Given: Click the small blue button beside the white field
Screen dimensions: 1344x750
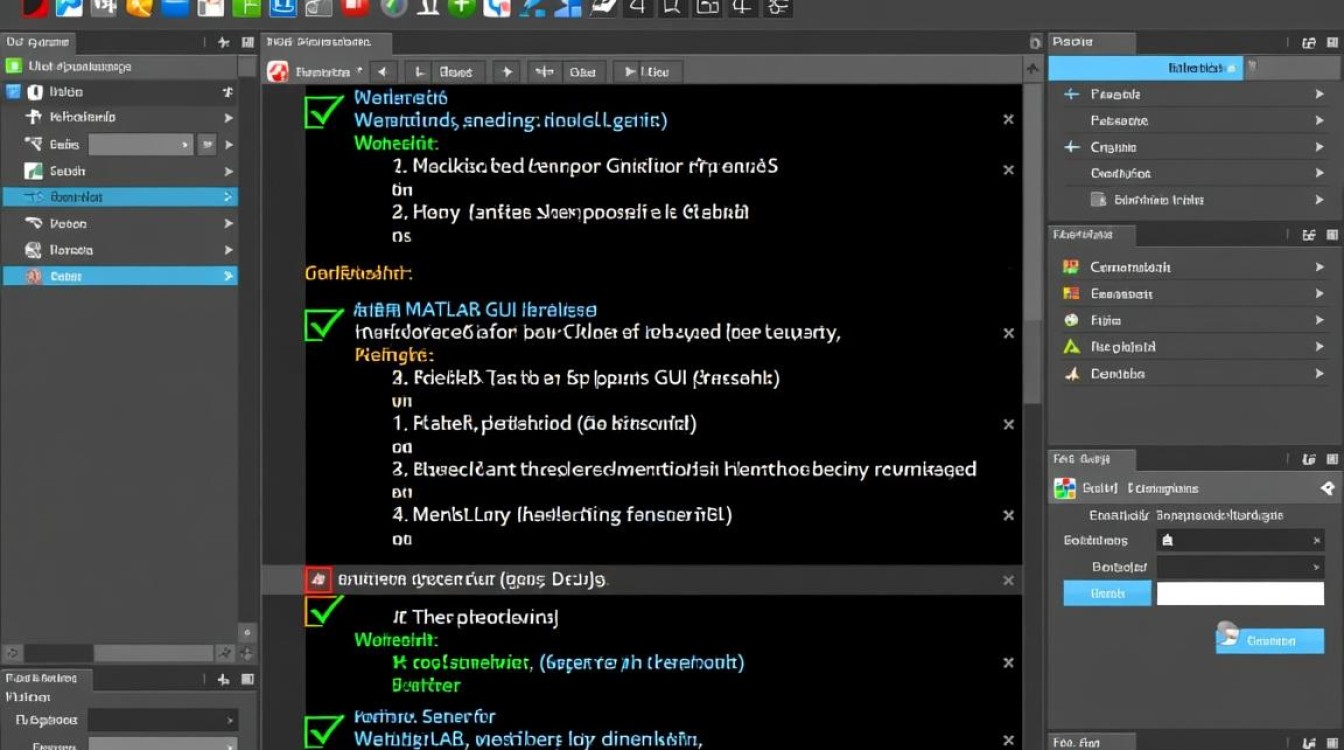Looking at the screenshot, I should click(x=1107, y=593).
